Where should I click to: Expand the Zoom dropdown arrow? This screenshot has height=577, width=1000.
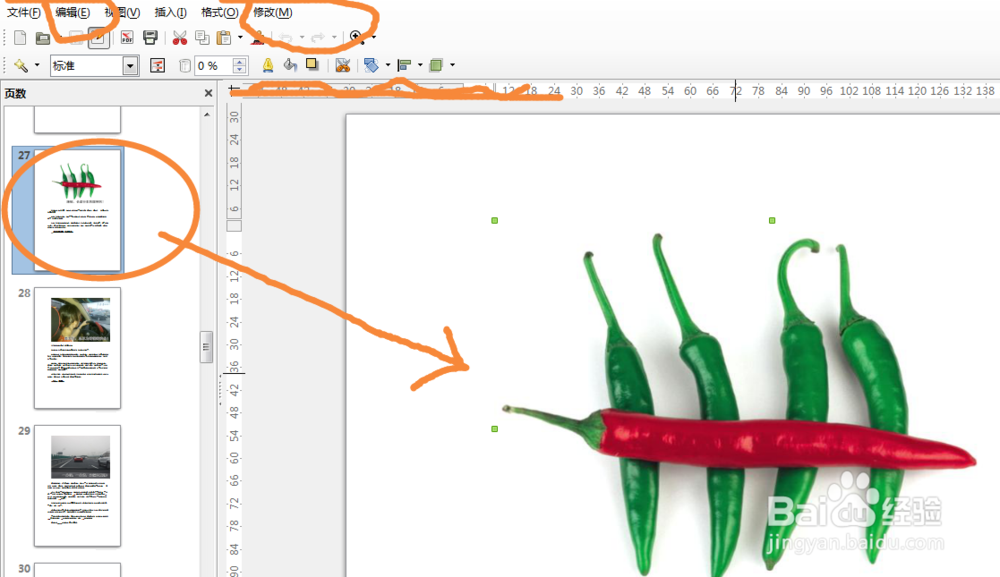click(374, 38)
